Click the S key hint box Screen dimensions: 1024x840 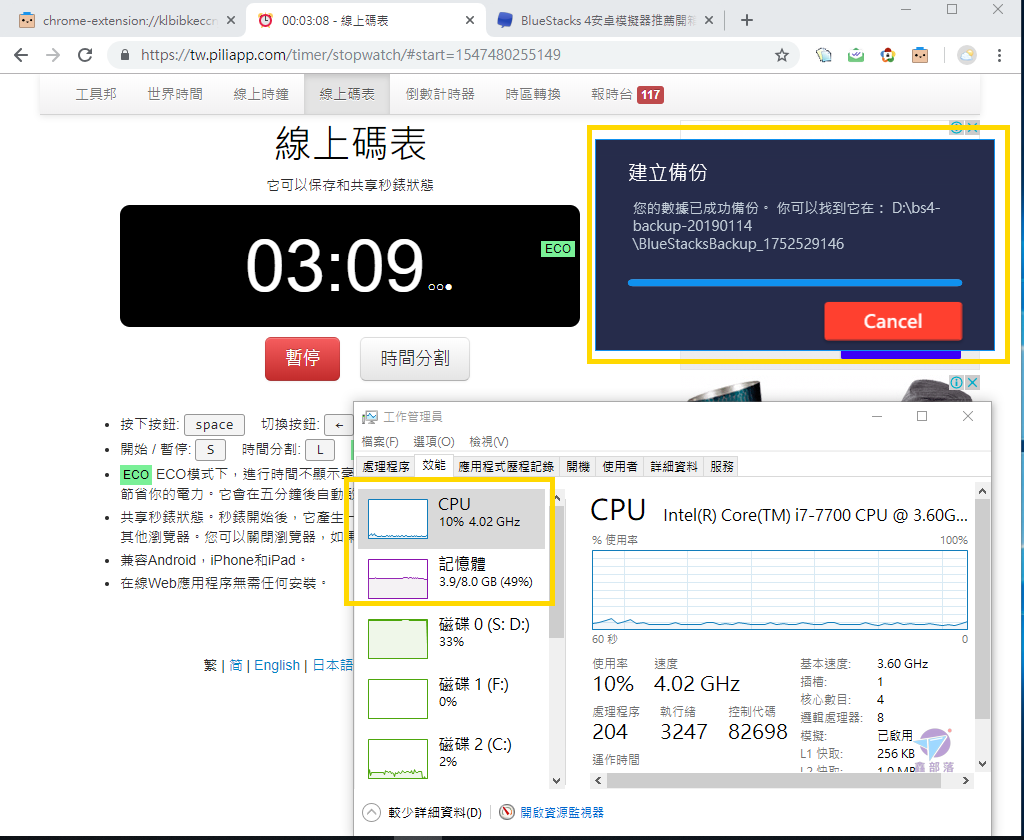210,449
